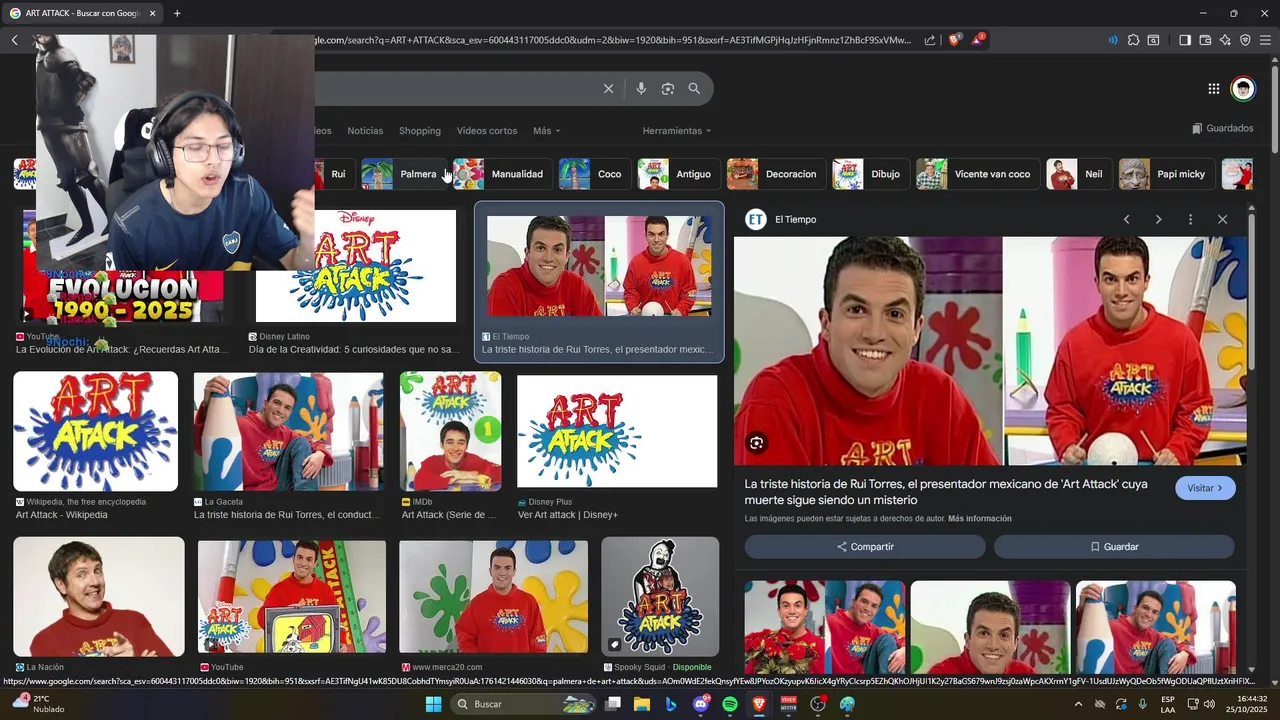Open the browser hamburger main menu
1280x720 pixels.
point(1266,40)
